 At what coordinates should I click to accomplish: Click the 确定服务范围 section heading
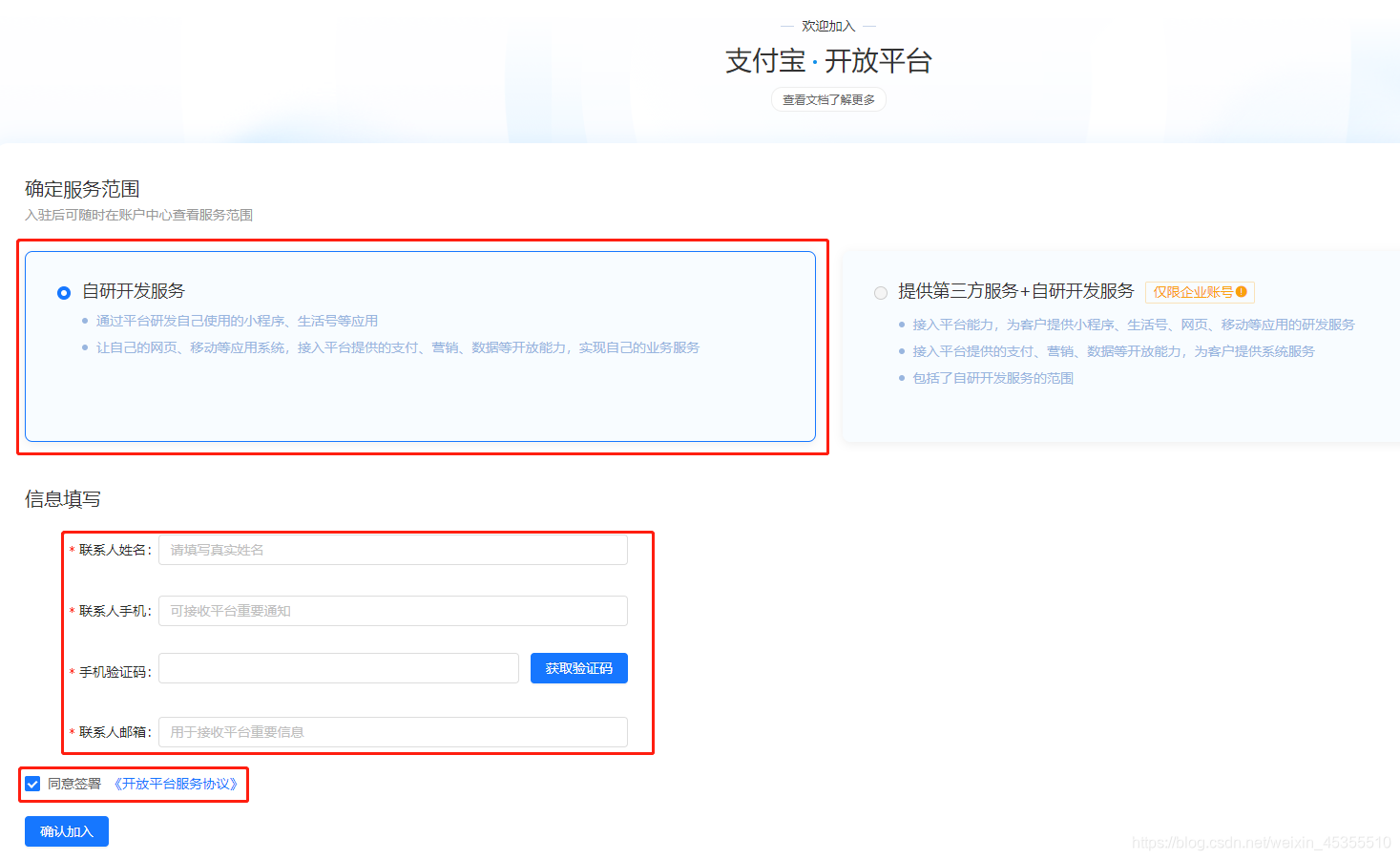click(82, 189)
